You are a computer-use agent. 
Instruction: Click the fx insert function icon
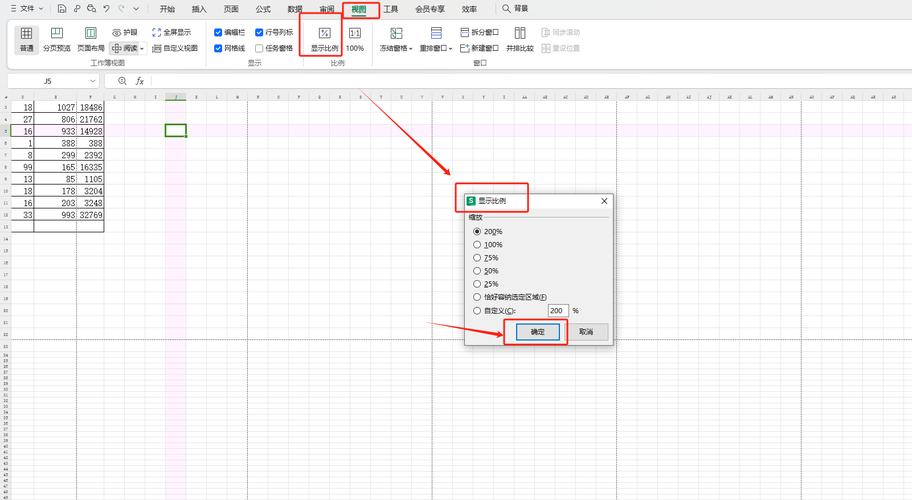tap(140, 81)
